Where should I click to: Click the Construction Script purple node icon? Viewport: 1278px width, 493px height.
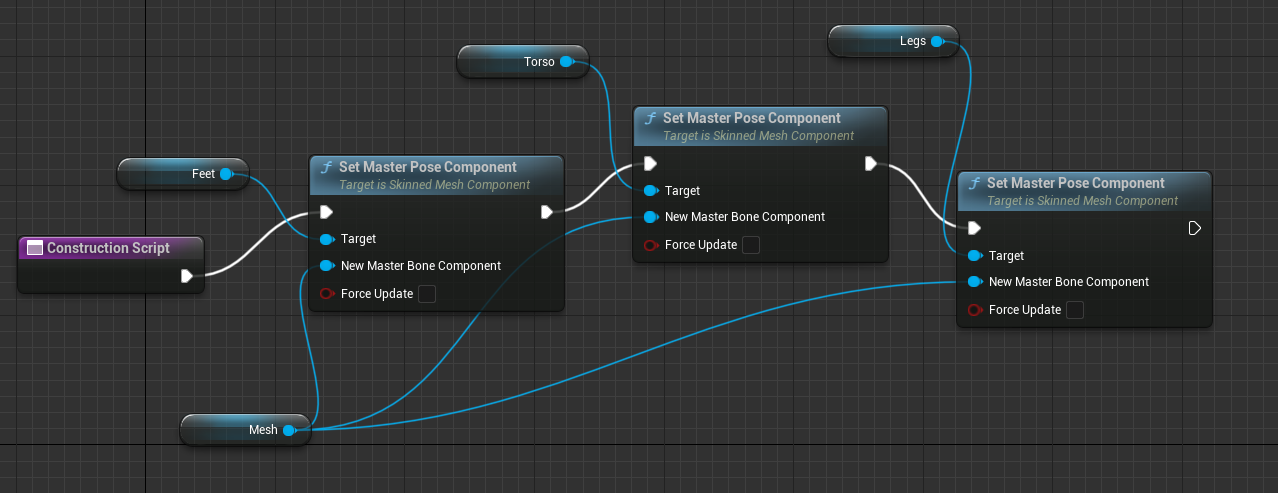[x=35, y=248]
